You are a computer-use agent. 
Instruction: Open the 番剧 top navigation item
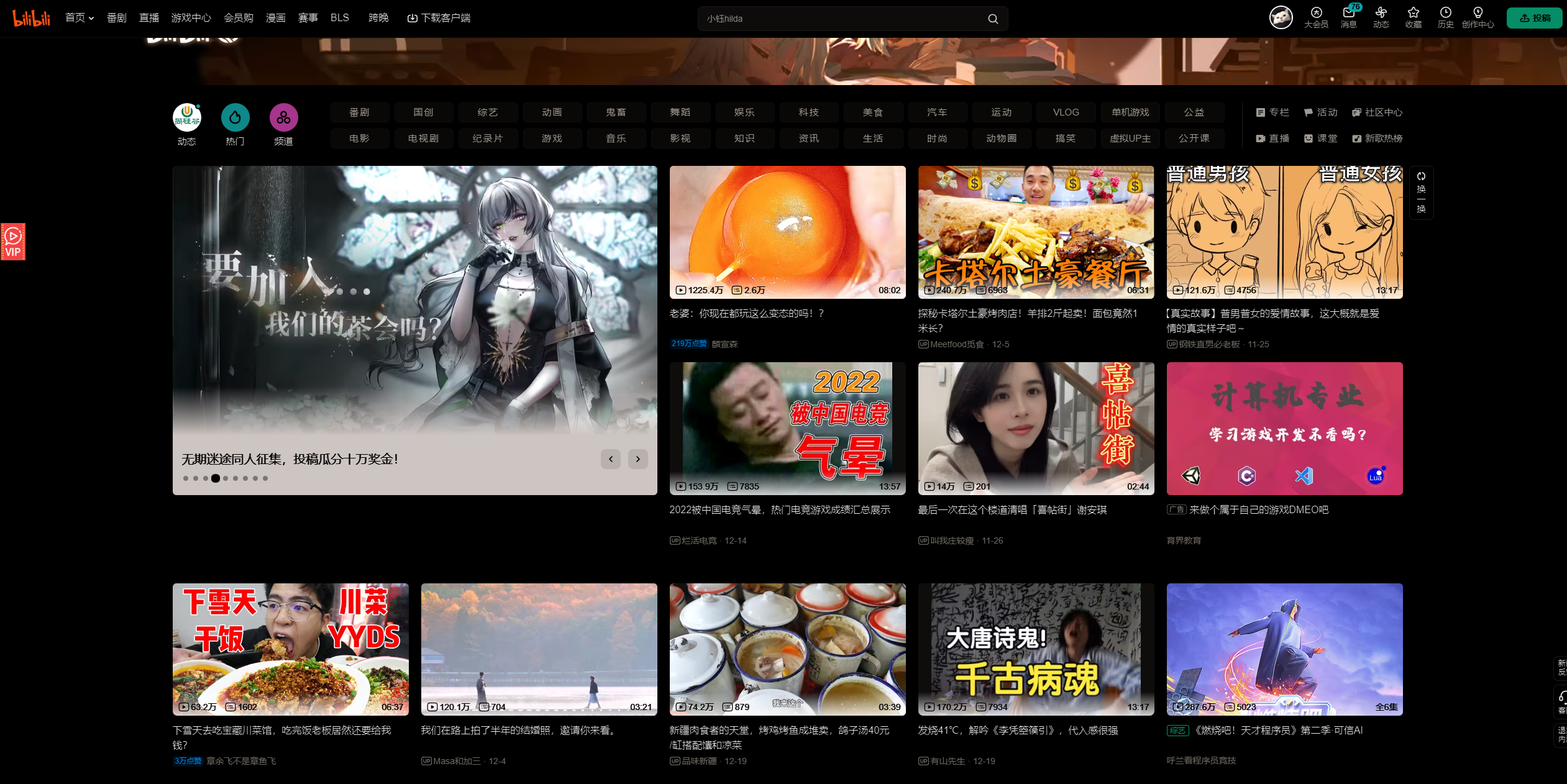[x=116, y=18]
